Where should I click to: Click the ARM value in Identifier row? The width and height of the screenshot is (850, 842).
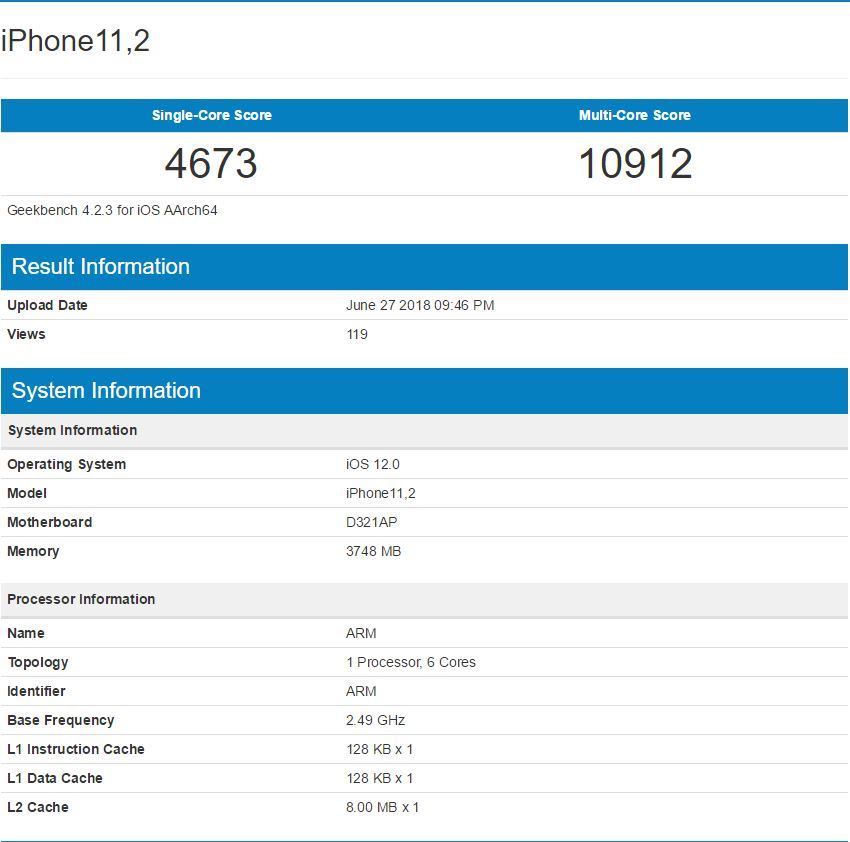tap(361, 691)
